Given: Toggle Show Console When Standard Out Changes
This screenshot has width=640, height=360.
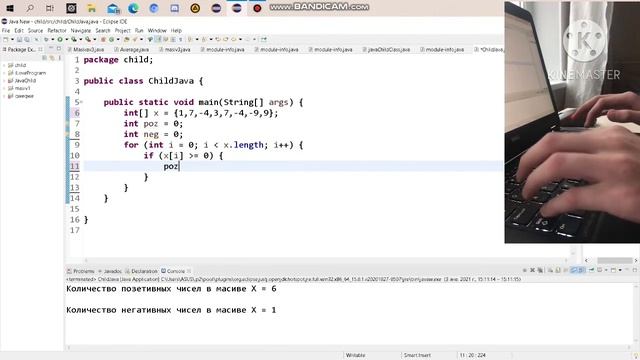Looking at the screenshot, I should pos(574,270).
